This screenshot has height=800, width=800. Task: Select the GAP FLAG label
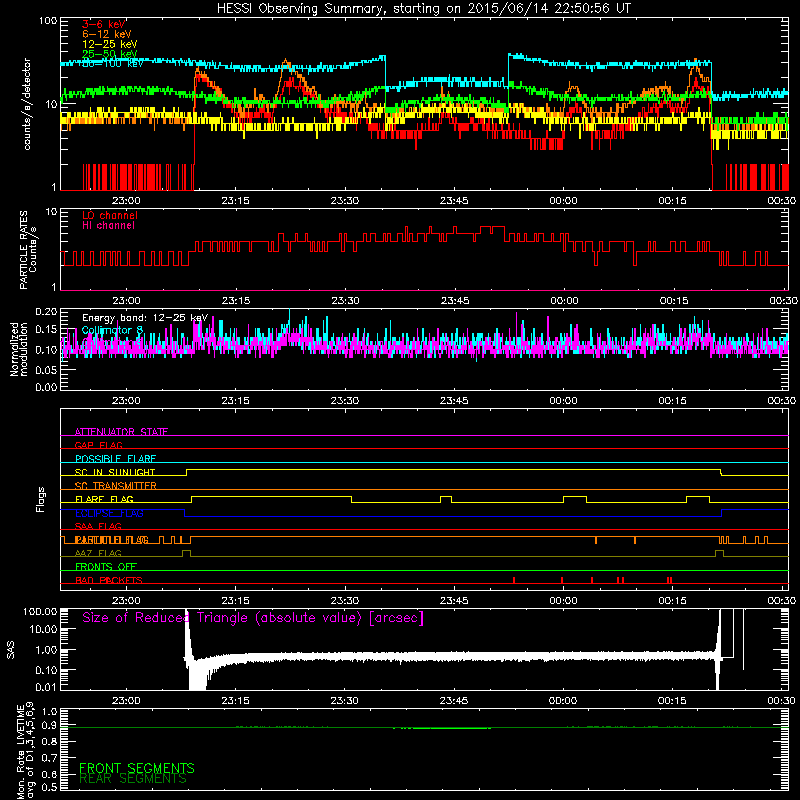98,445
